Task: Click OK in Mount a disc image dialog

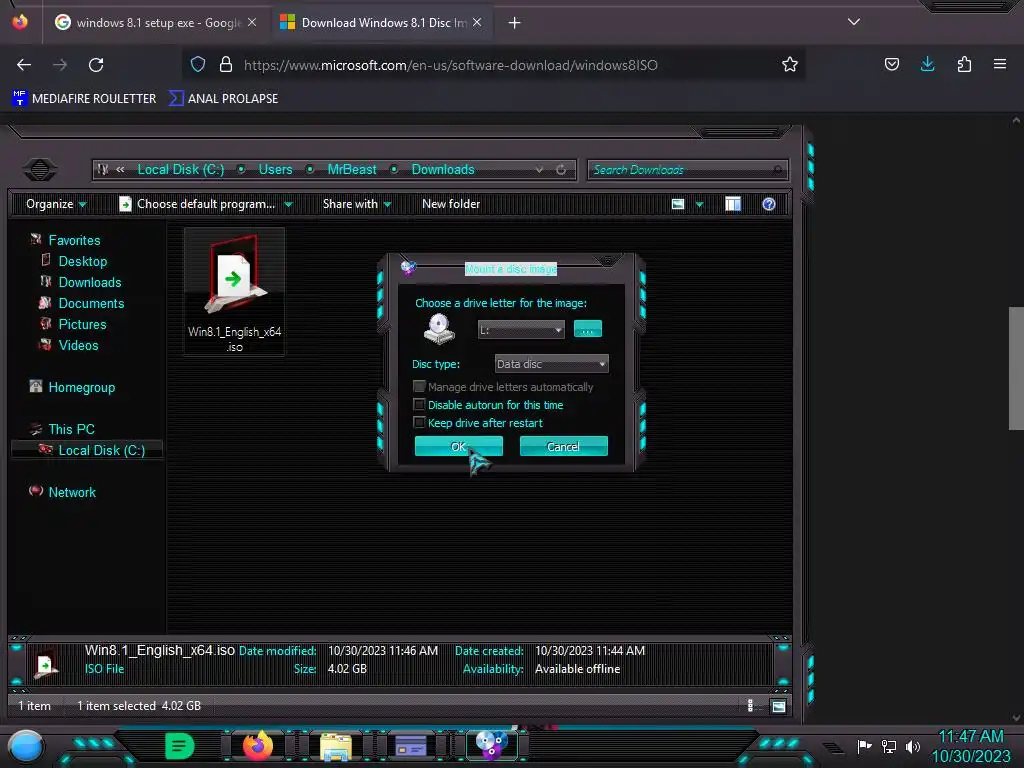Action: tap(458, 447)
